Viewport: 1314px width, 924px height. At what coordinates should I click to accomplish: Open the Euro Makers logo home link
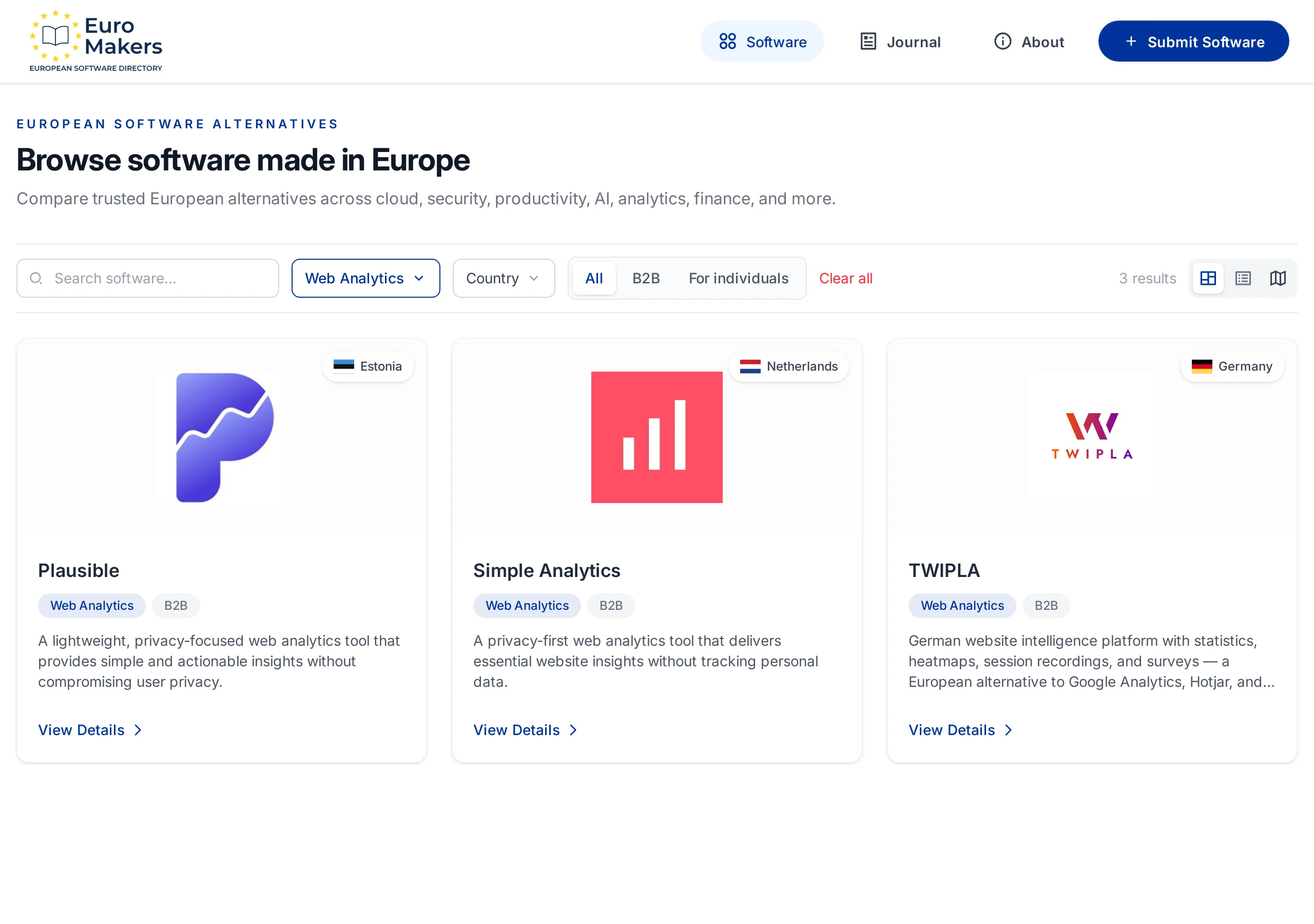[x=96, y=41]
